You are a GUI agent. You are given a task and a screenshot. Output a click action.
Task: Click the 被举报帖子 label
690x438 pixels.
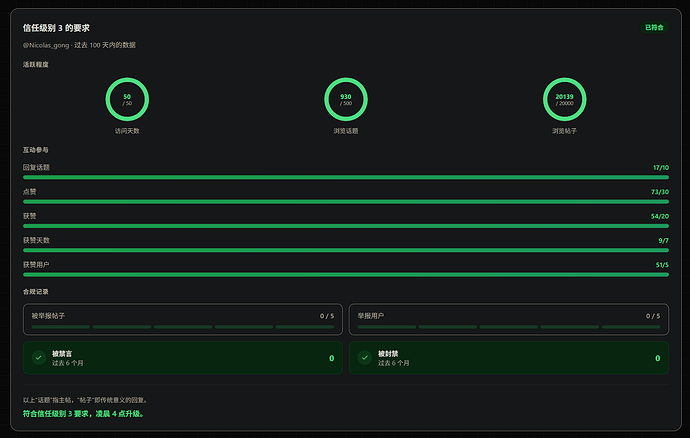point(48,316)
